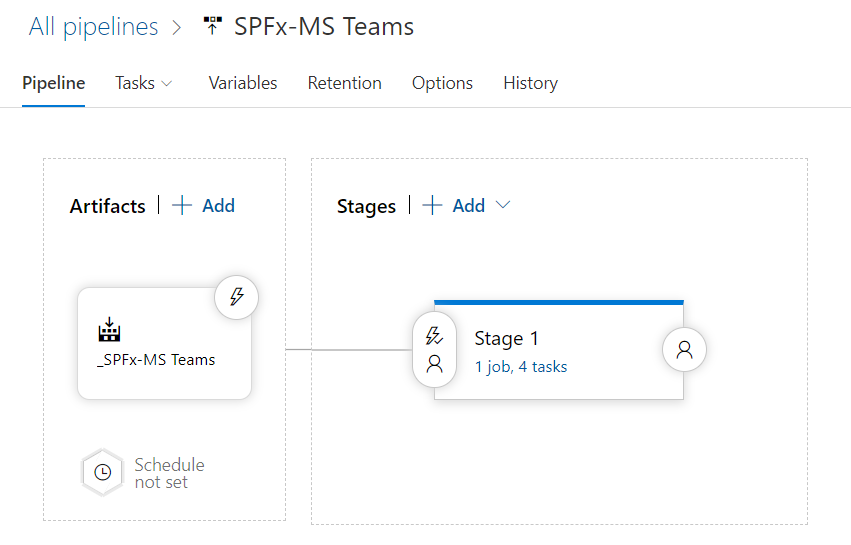Viewport: 851px width, 545px height.
Task: Click the plus icon next to Stages Add
Action: pyautogui.click(x=432, y=206)
